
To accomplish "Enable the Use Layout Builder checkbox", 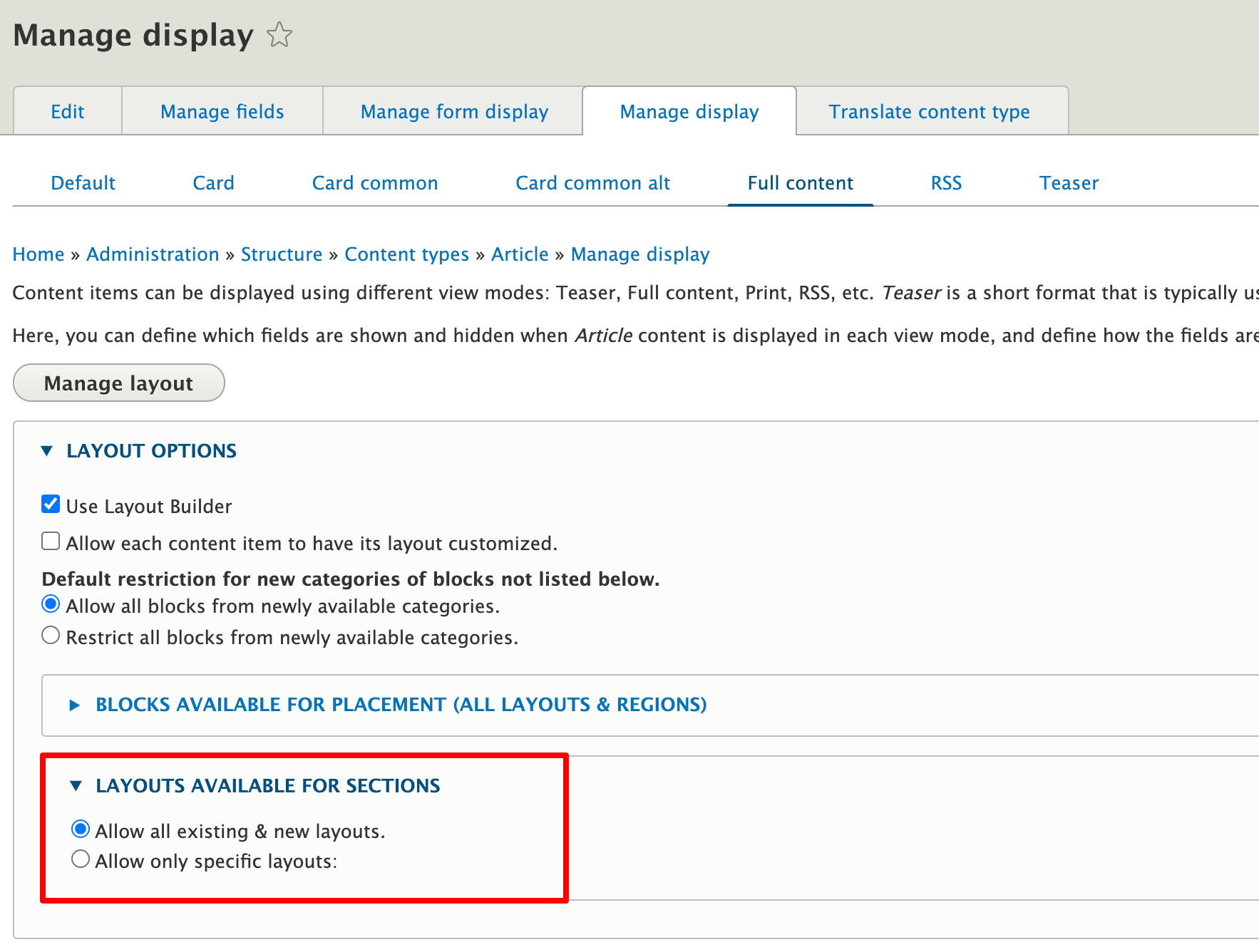I will 50,504.
